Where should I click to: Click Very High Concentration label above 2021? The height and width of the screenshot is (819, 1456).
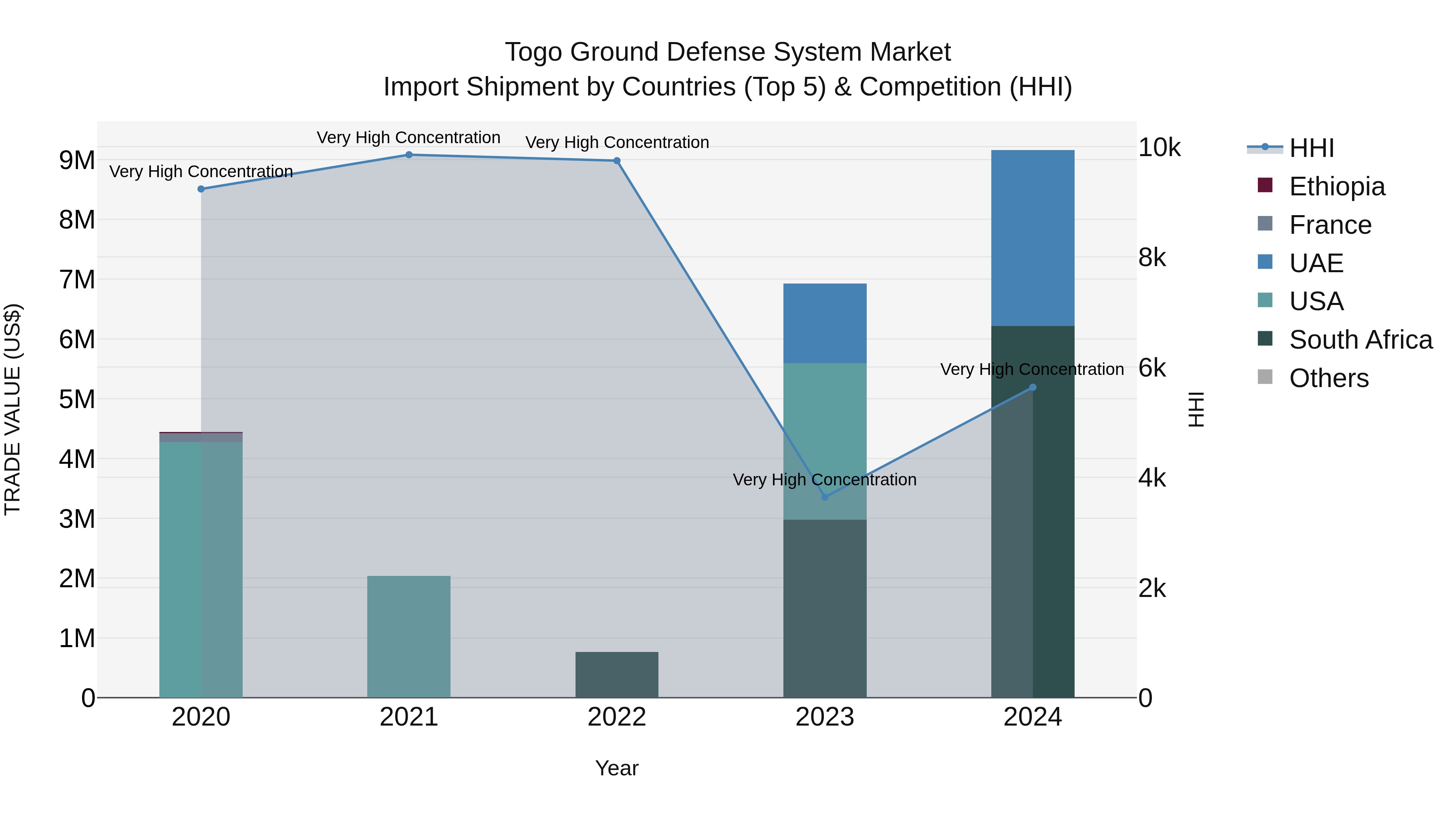tap(408, 138)
